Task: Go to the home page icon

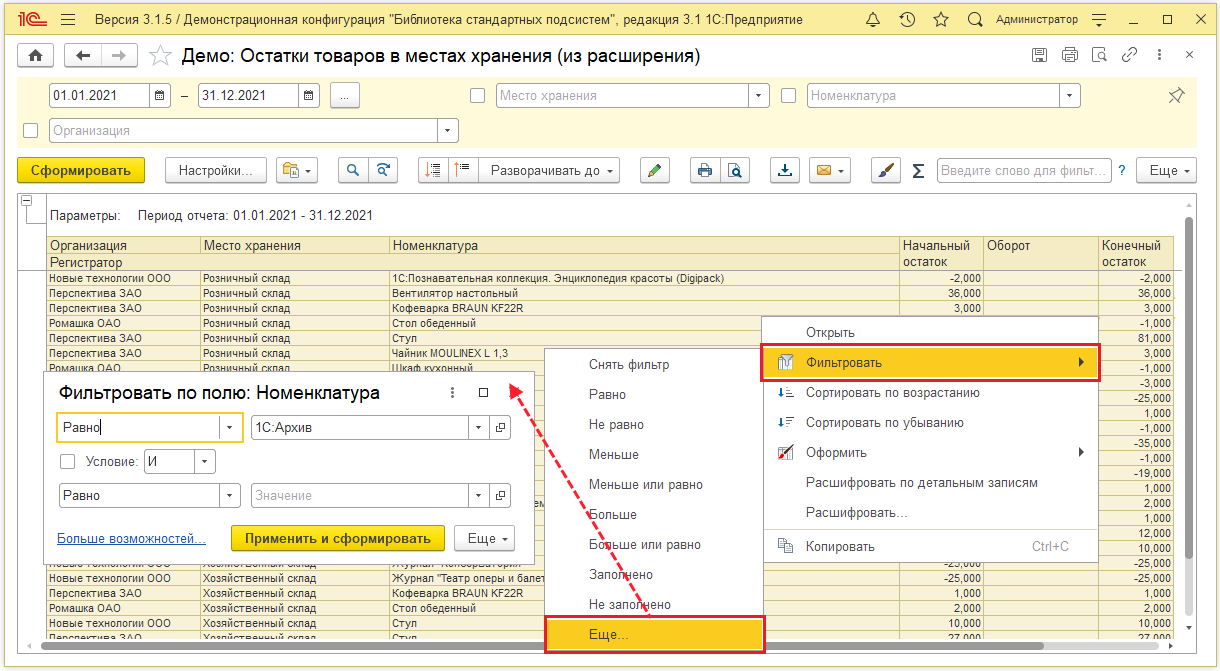Action: coord(38,56)
